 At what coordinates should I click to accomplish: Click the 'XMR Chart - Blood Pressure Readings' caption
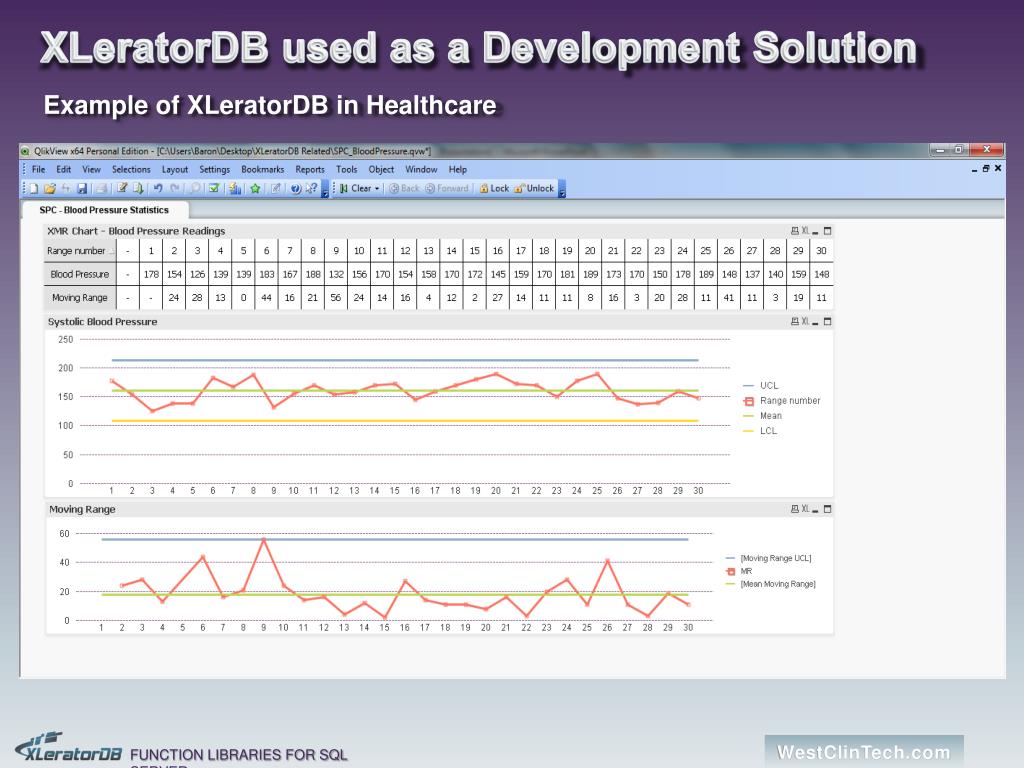tap(136, 231)
